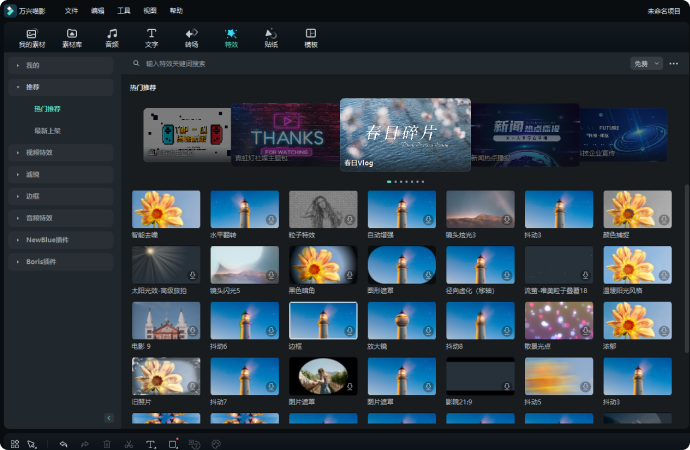Click the scissors split icon
690x450 pixels.
tap(129, 443)
